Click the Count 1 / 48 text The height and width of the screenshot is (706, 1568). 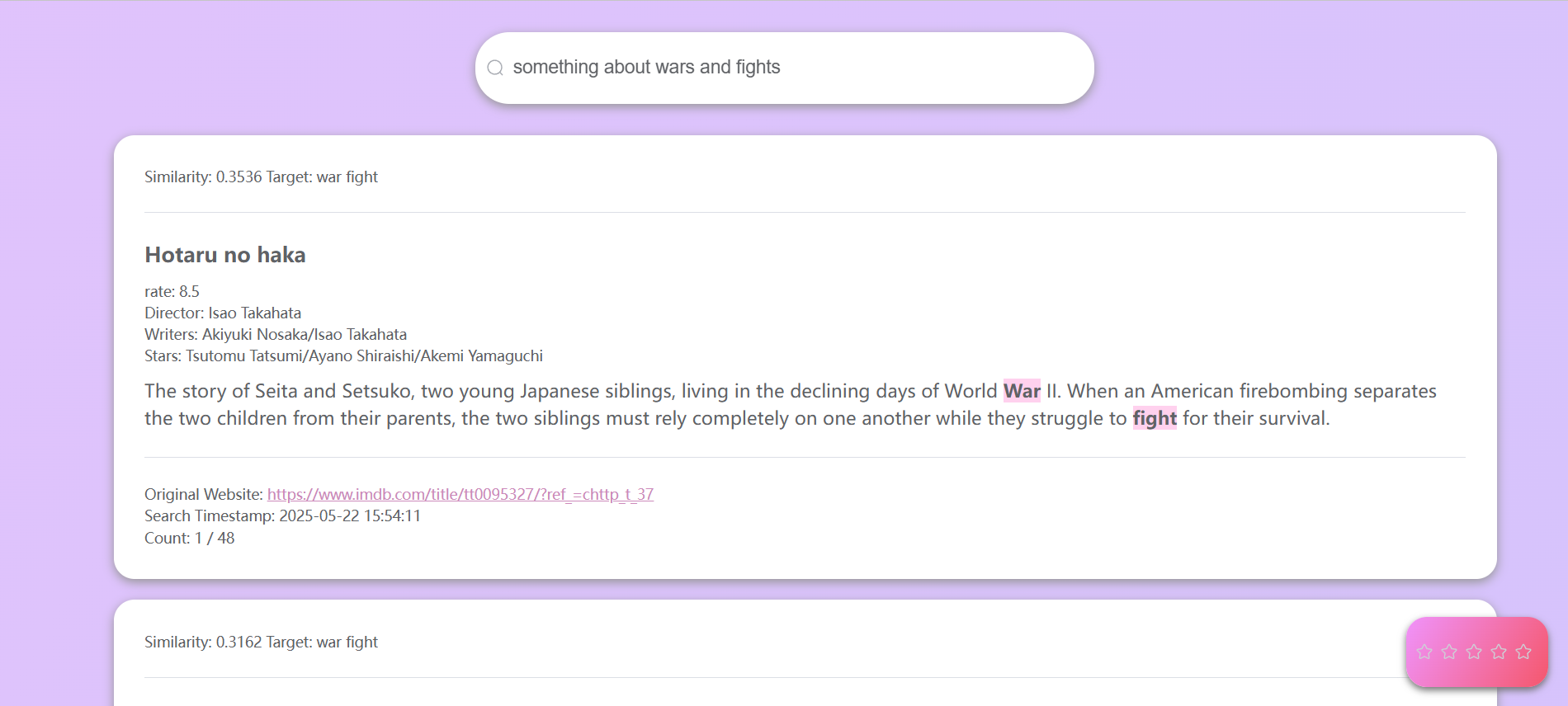point(189,538)
